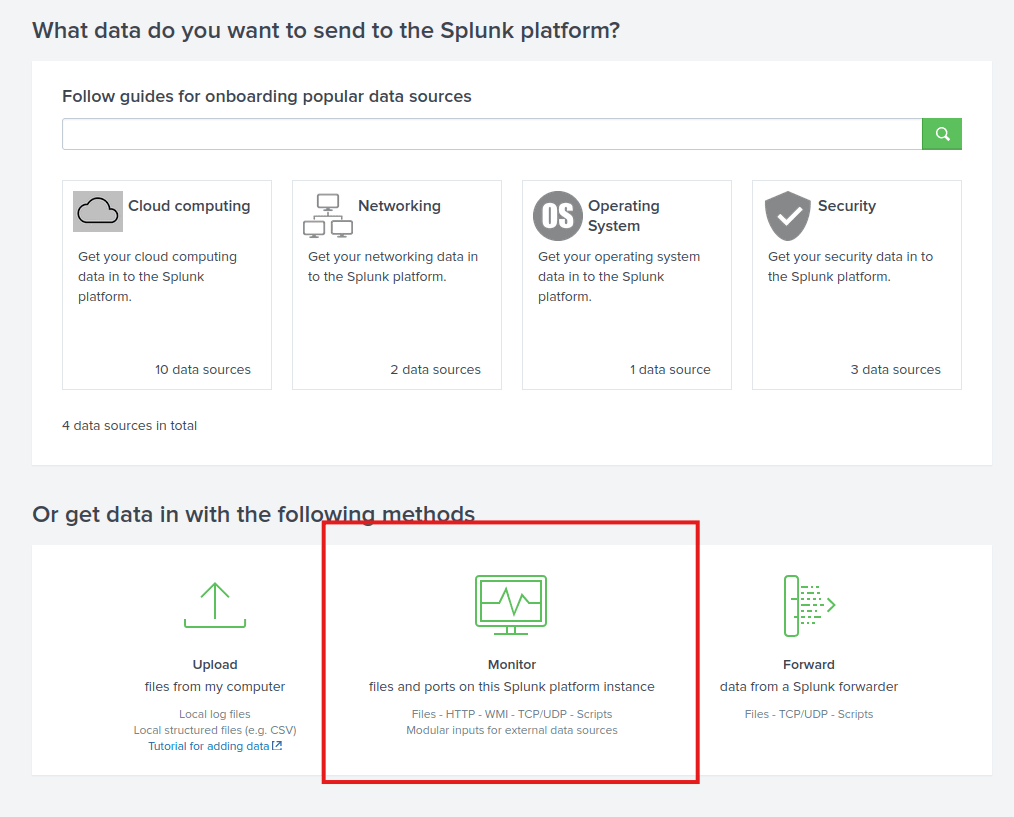Image resolution: width=1014 pixels, height=817 pixels.
Task: Choose the Monitor method label
Action: (511, 664)
